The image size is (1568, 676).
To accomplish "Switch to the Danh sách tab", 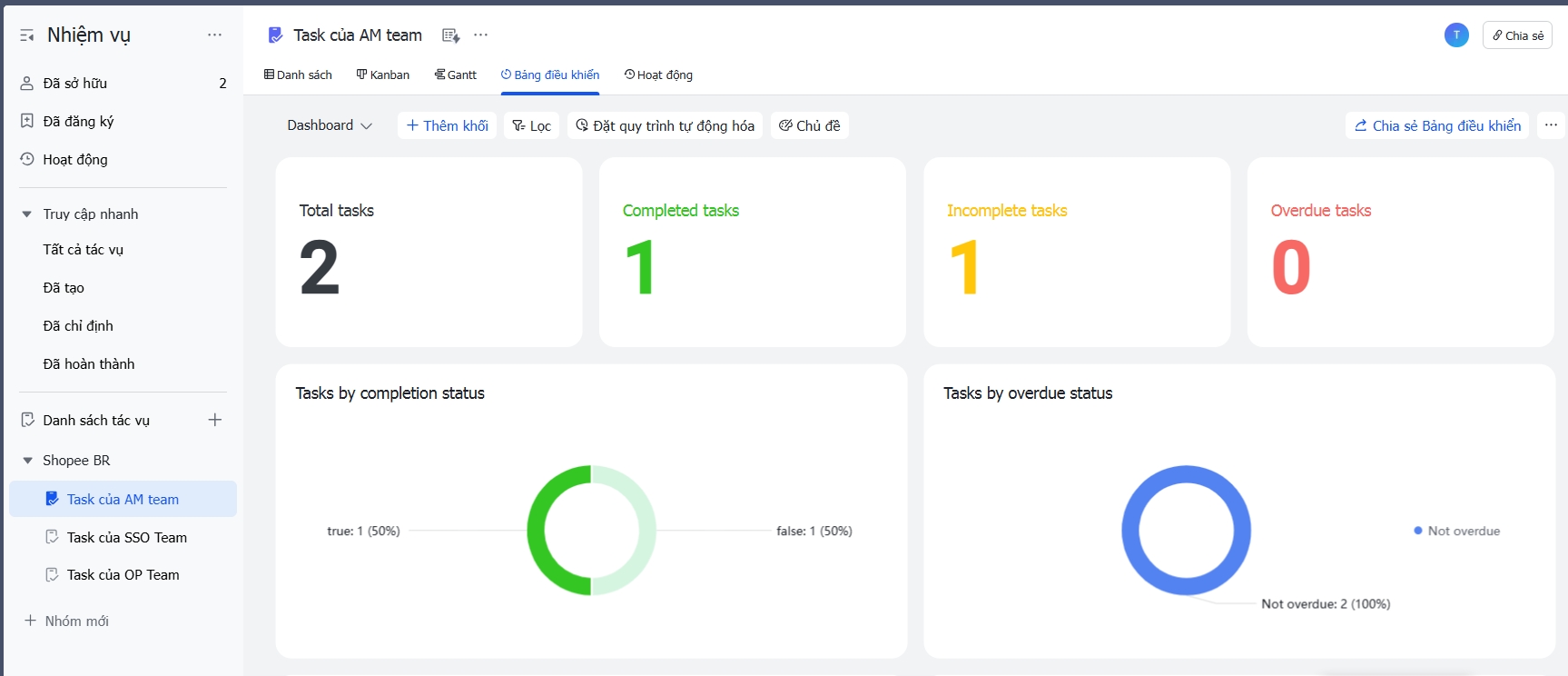I will [298, 75].
